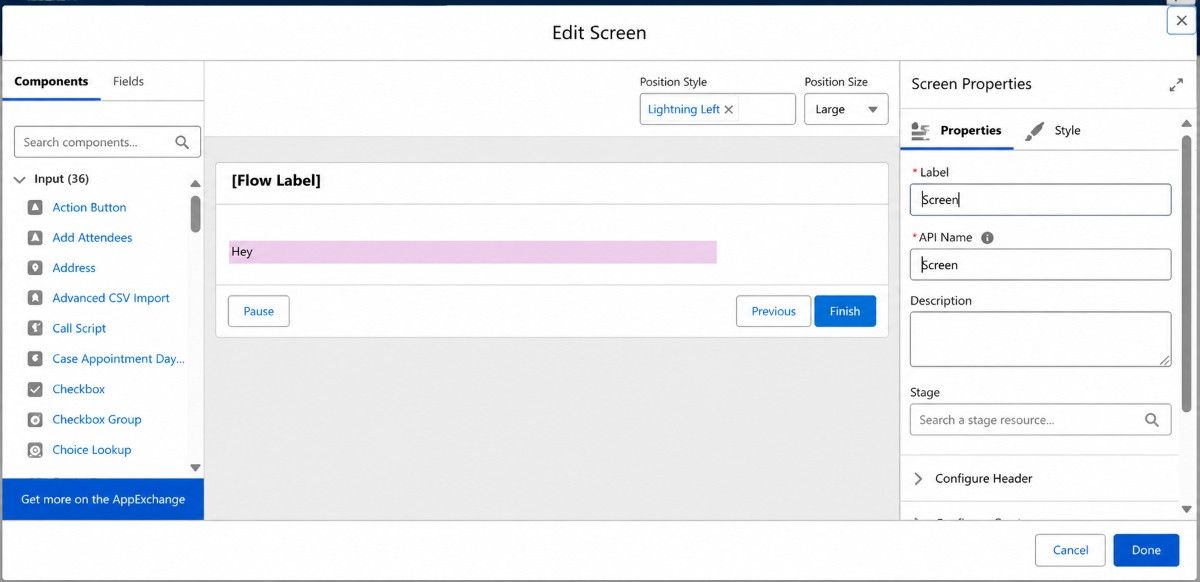Screen dimensions: 1200x582
Task: Click the Style paintbrush icon
Action: [x=1035, y=131]
